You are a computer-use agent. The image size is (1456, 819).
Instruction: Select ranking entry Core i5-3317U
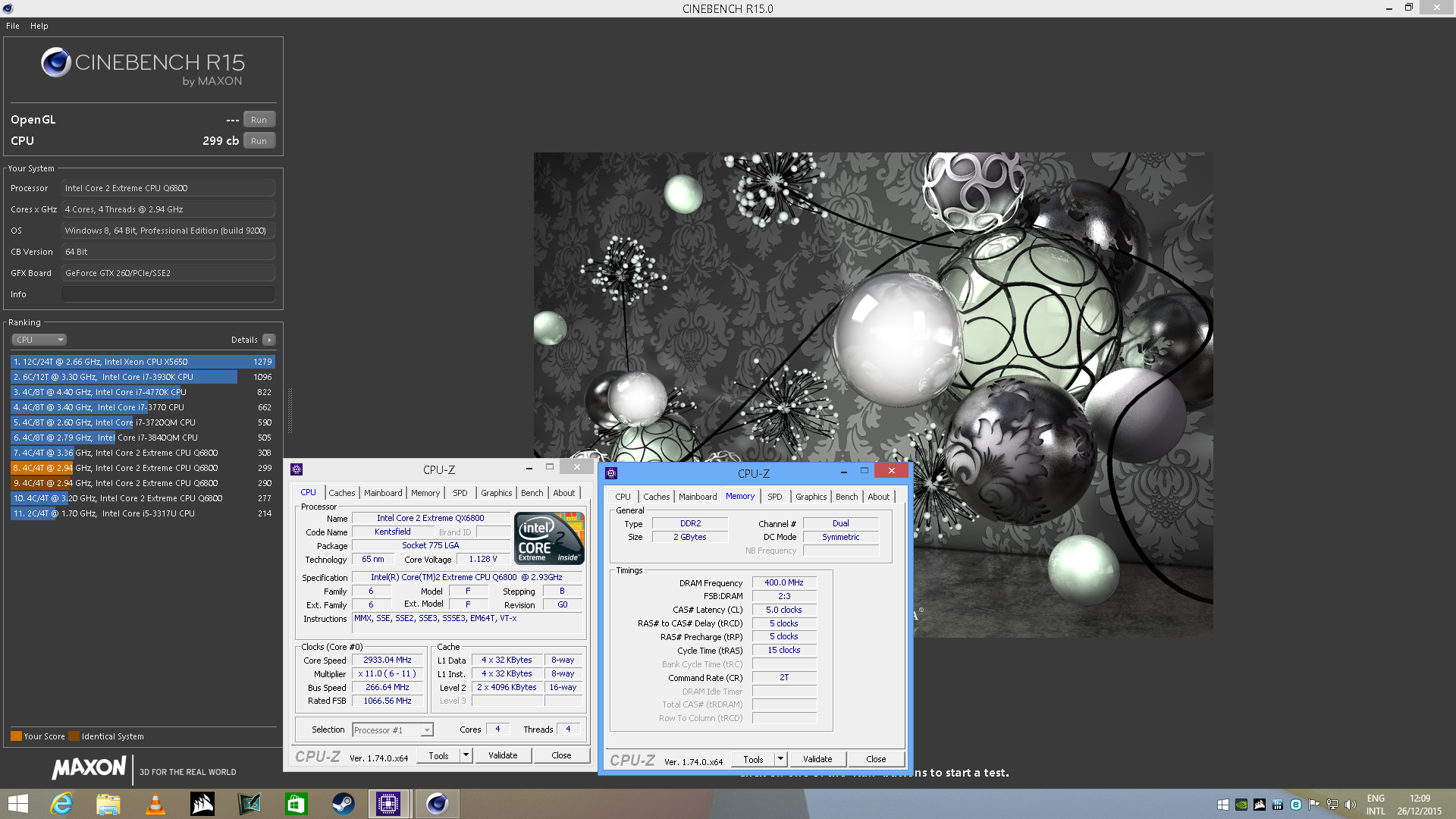click(143, 513)
